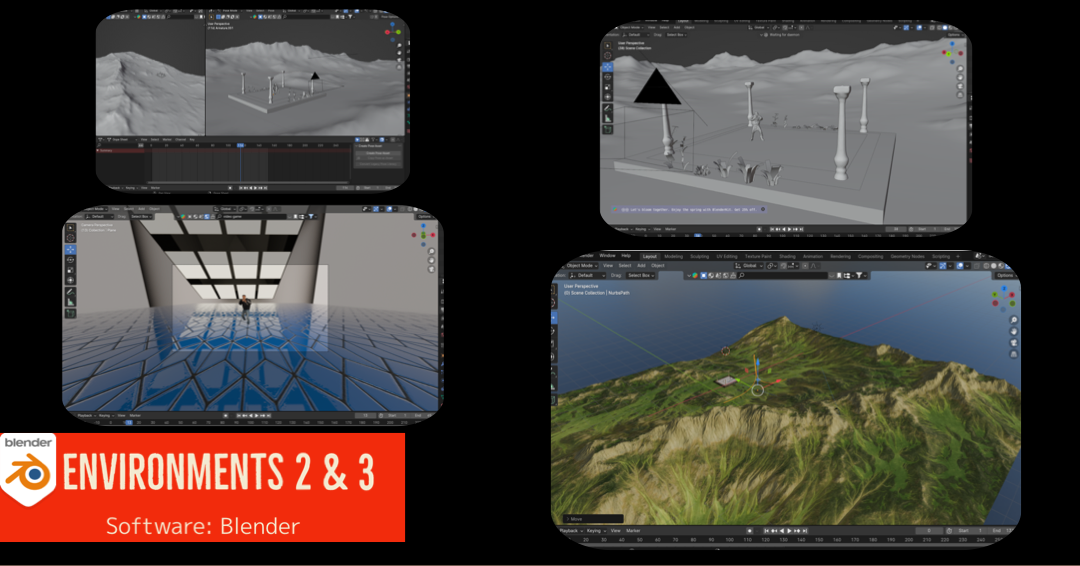The height and width of the screenshot is (566, 1080).
Task: Click the blue playhead marker in blue-floor timeline
Action: click(x=128, y=422)
